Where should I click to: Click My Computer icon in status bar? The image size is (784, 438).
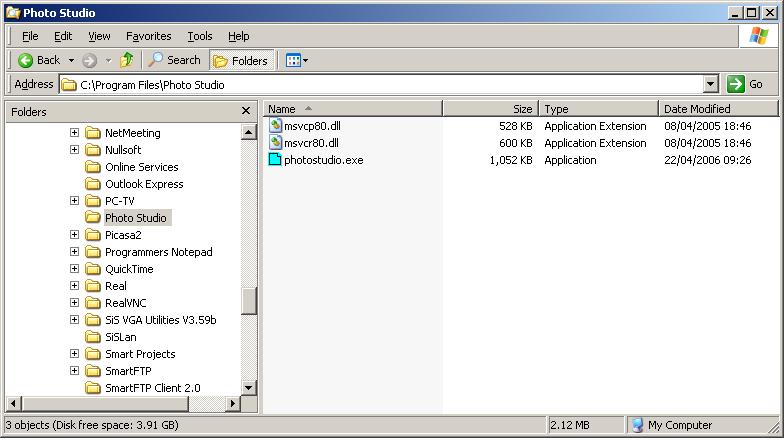coord(637,425)
